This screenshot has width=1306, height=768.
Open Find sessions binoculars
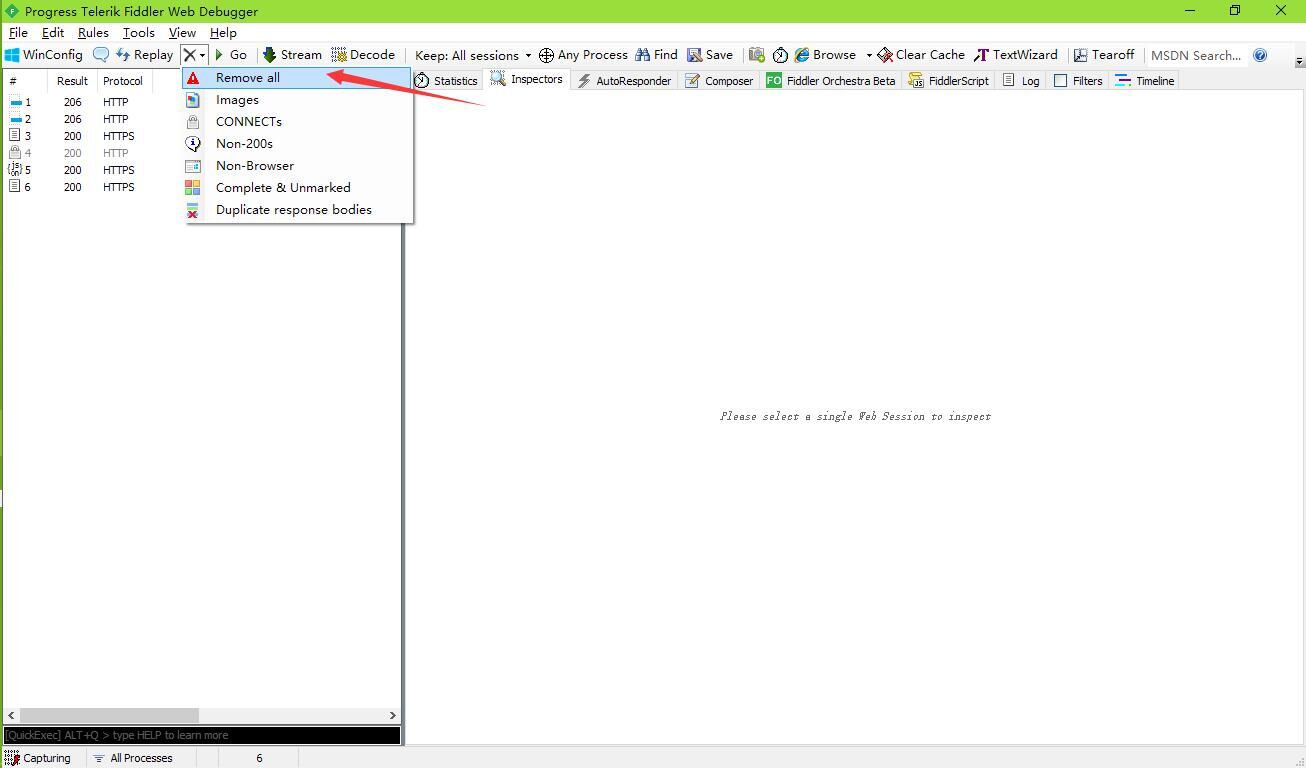656,55
